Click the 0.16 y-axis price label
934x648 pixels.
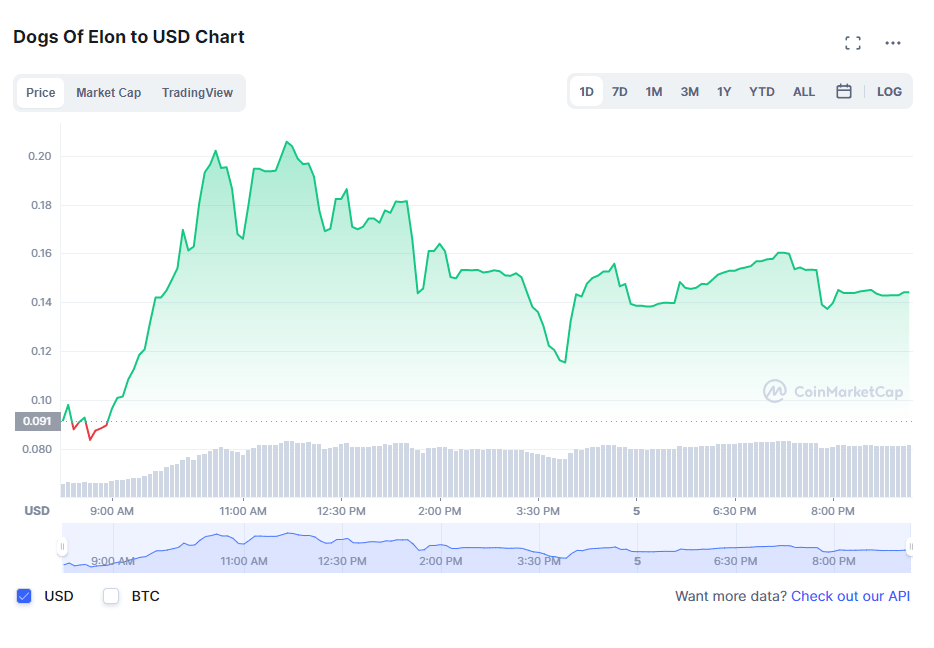pos(41,253)
